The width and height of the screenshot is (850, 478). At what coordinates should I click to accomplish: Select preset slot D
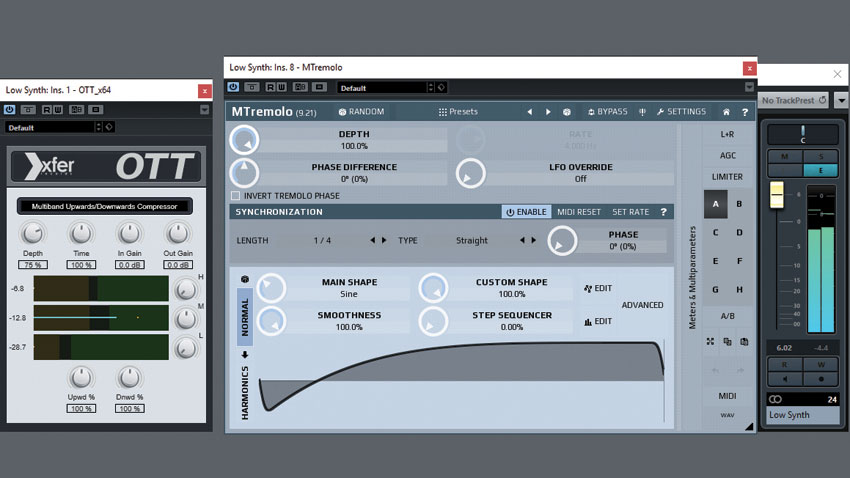click(739, 232)
